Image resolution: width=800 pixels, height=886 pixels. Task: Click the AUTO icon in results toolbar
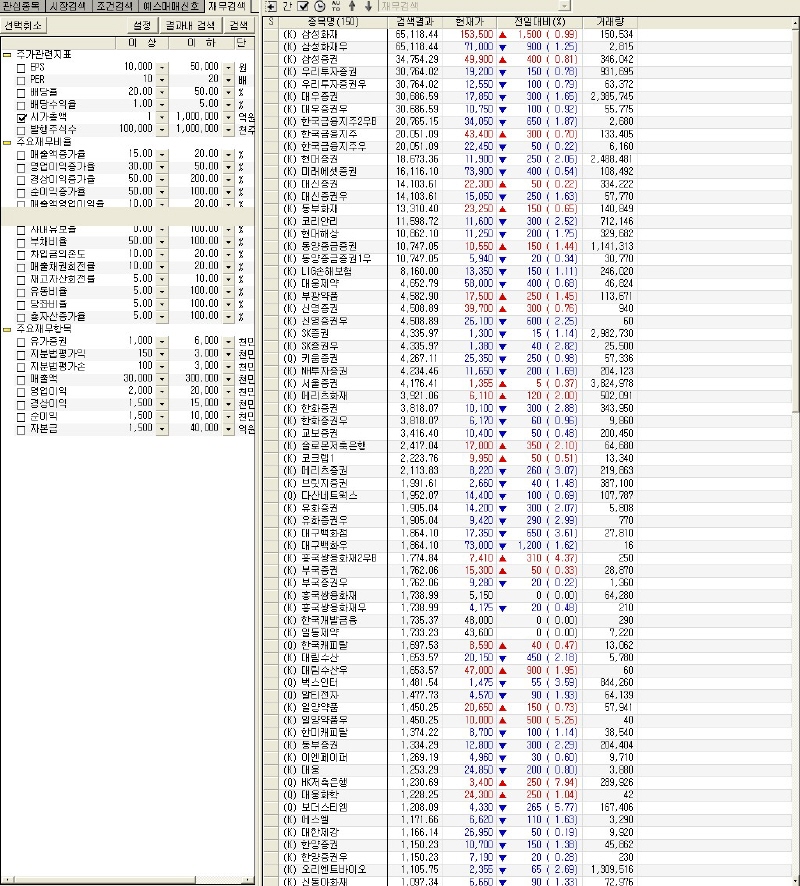point(337,6)
